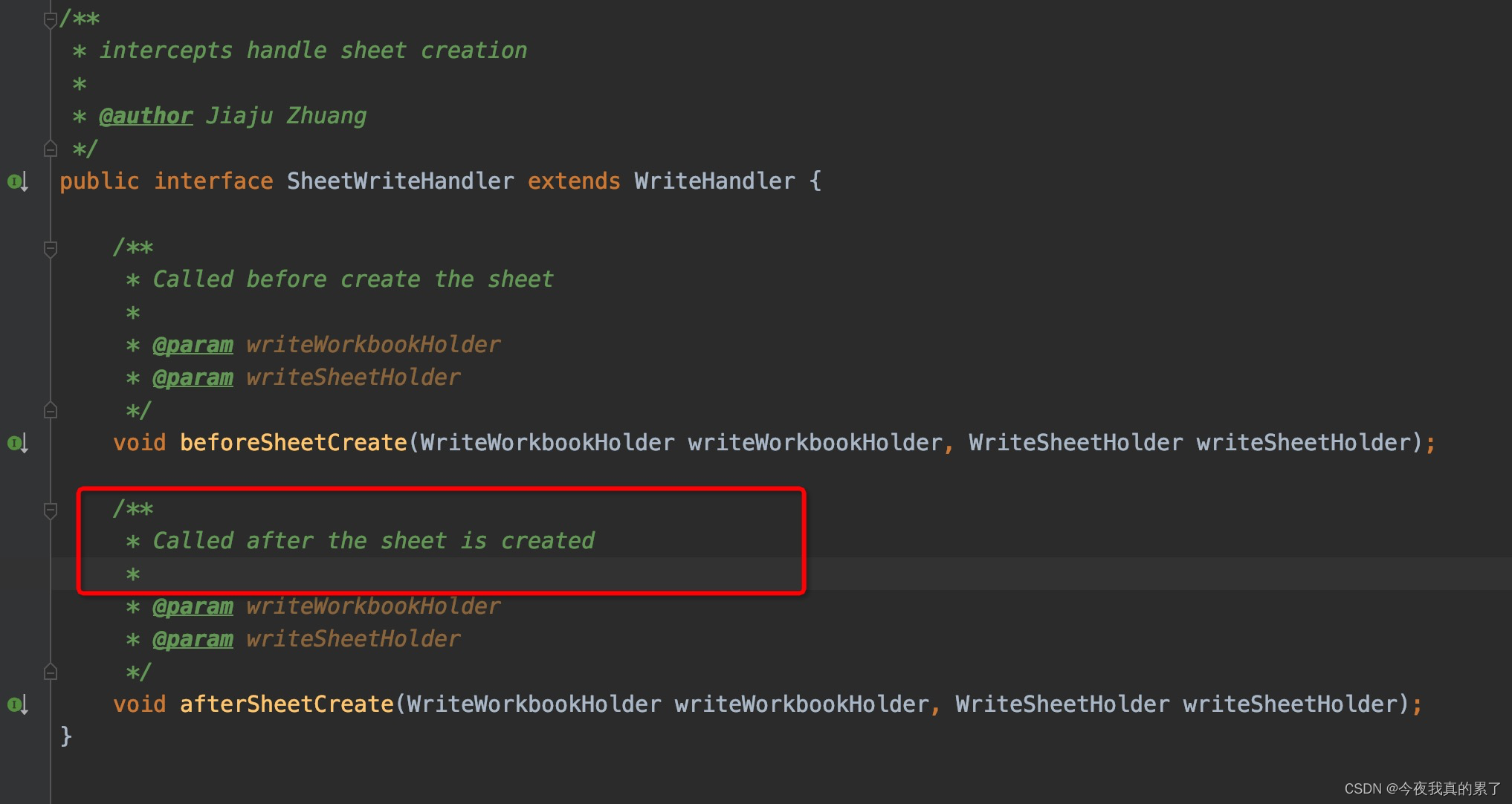
Task: Collapse the Javadoc above afterSheetCreate
Action: [x=51, y=510]
